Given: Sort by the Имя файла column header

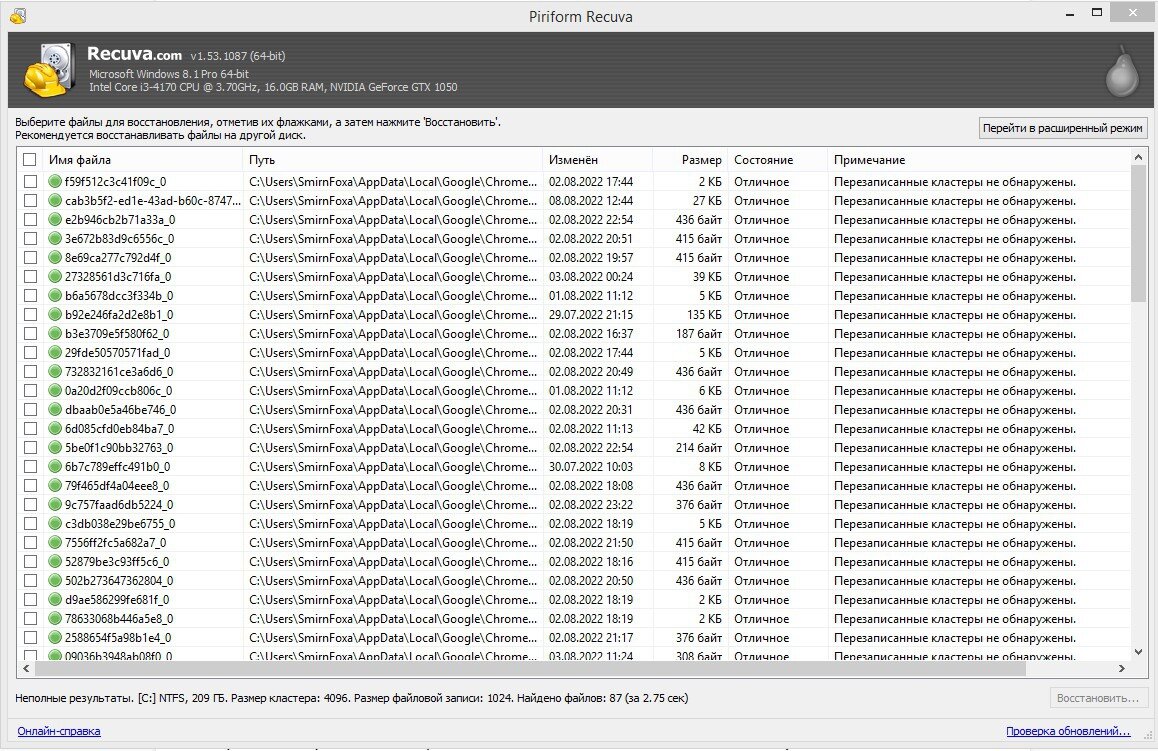Looking at the screenshot, I should point(143,160).
